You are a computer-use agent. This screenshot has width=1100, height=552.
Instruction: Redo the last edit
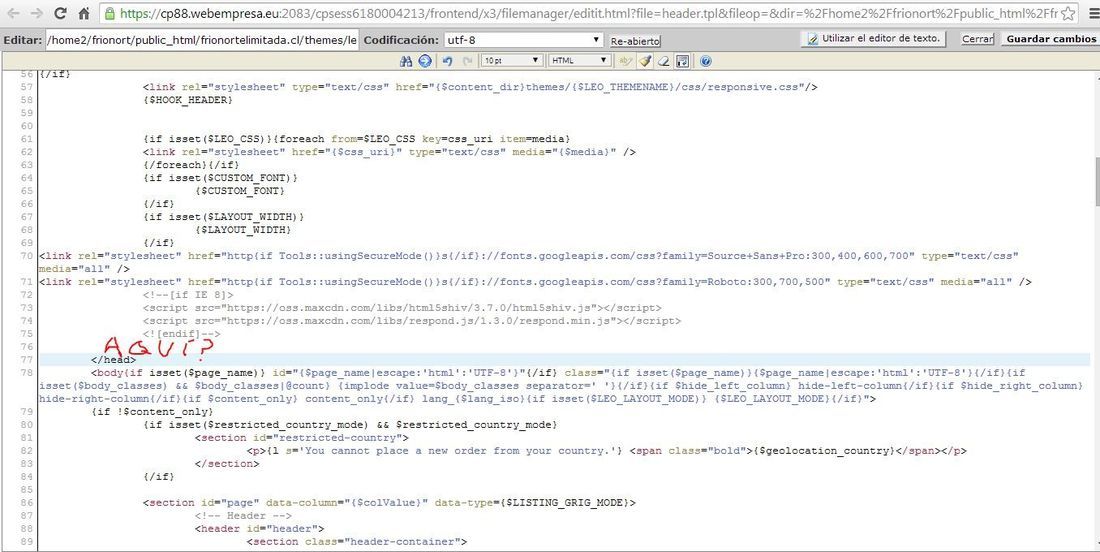click(467, 62)
